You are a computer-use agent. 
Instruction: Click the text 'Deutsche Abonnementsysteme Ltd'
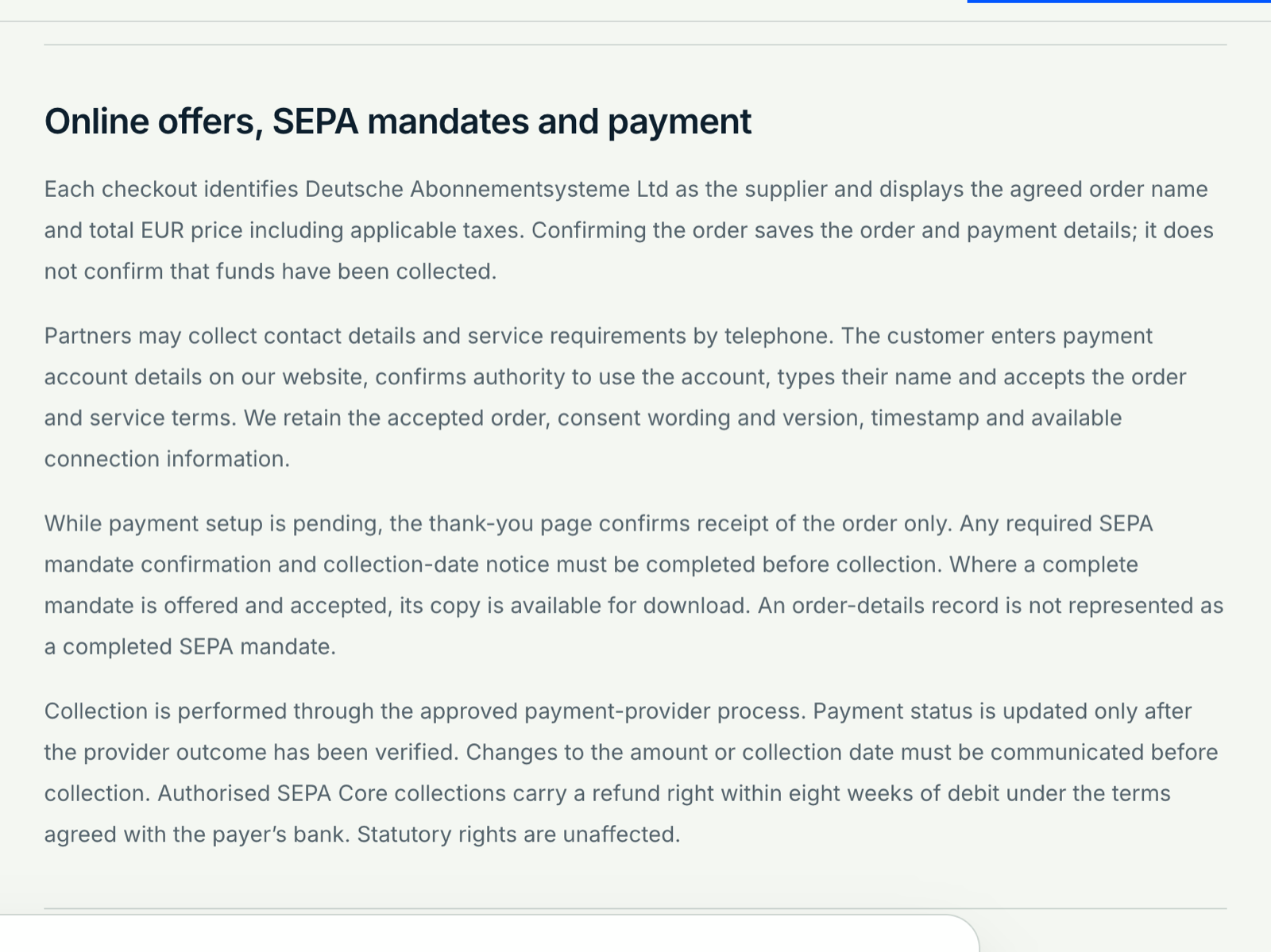point(487,190)
